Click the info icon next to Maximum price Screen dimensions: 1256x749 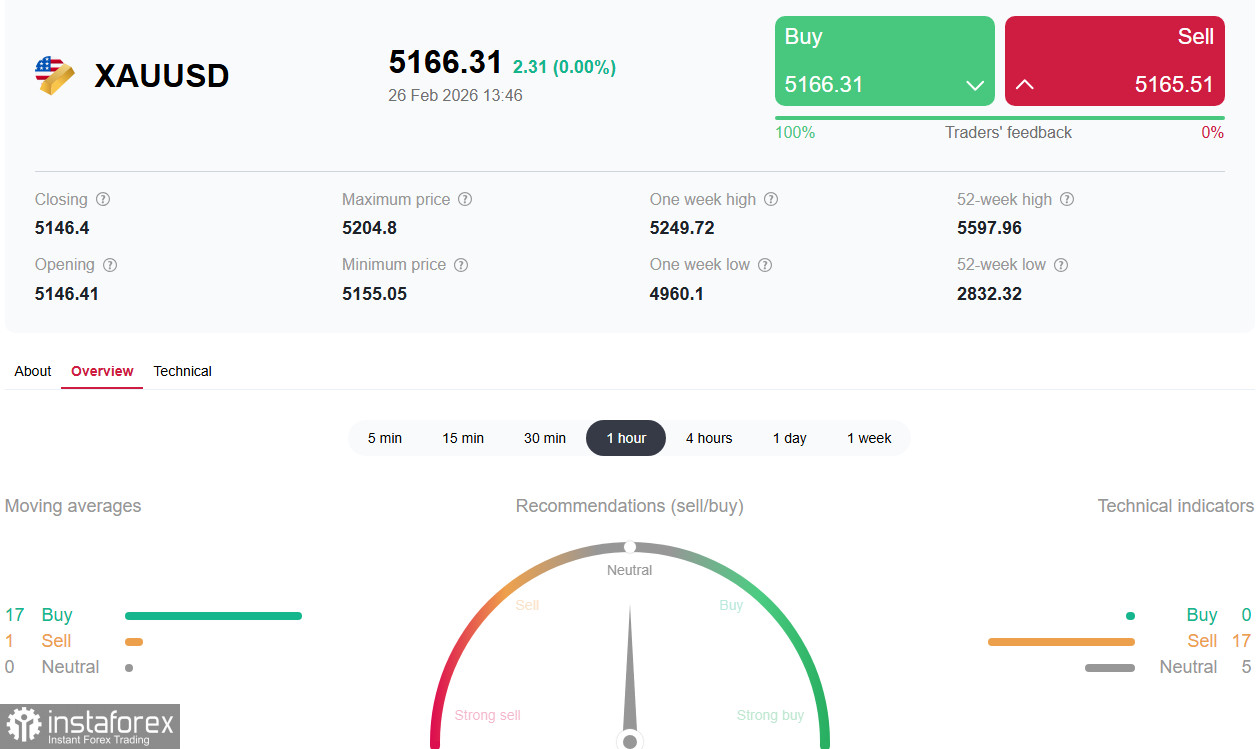465,199
